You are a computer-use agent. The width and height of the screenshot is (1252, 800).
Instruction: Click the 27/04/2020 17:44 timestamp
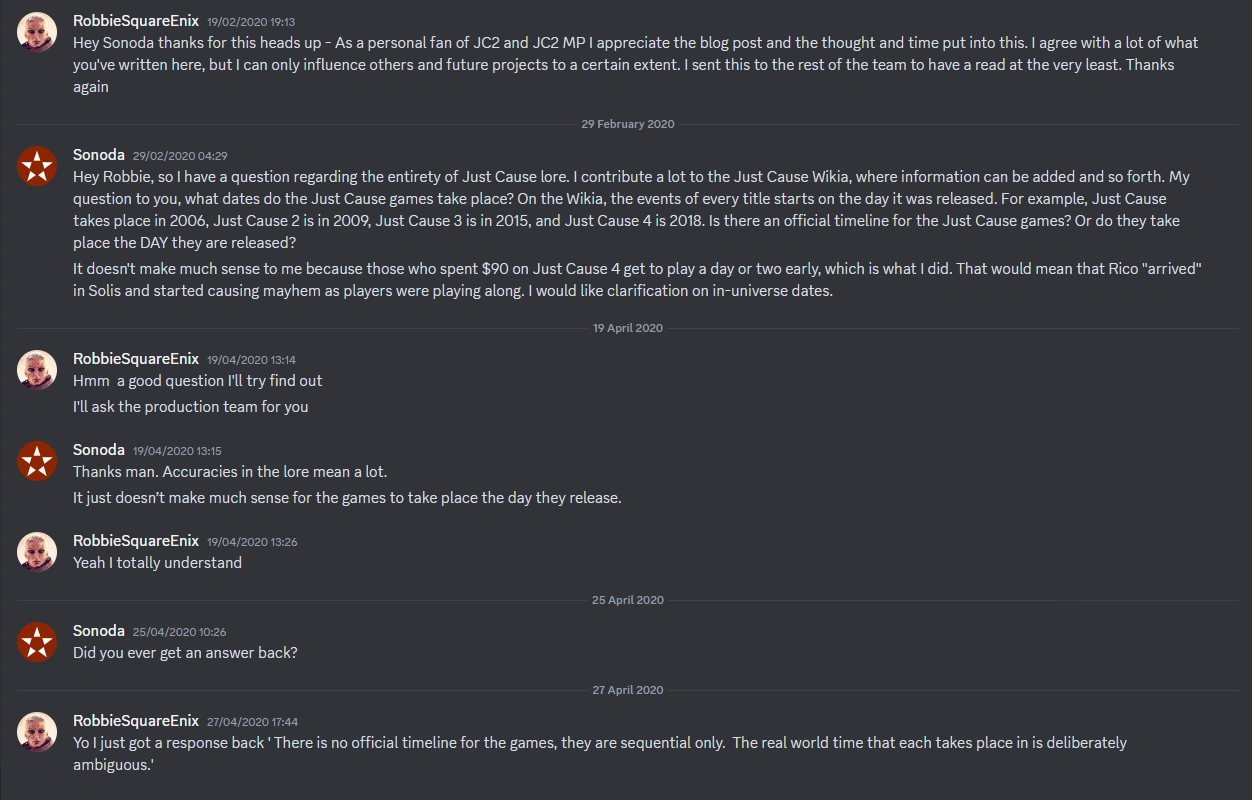(252, 721)
